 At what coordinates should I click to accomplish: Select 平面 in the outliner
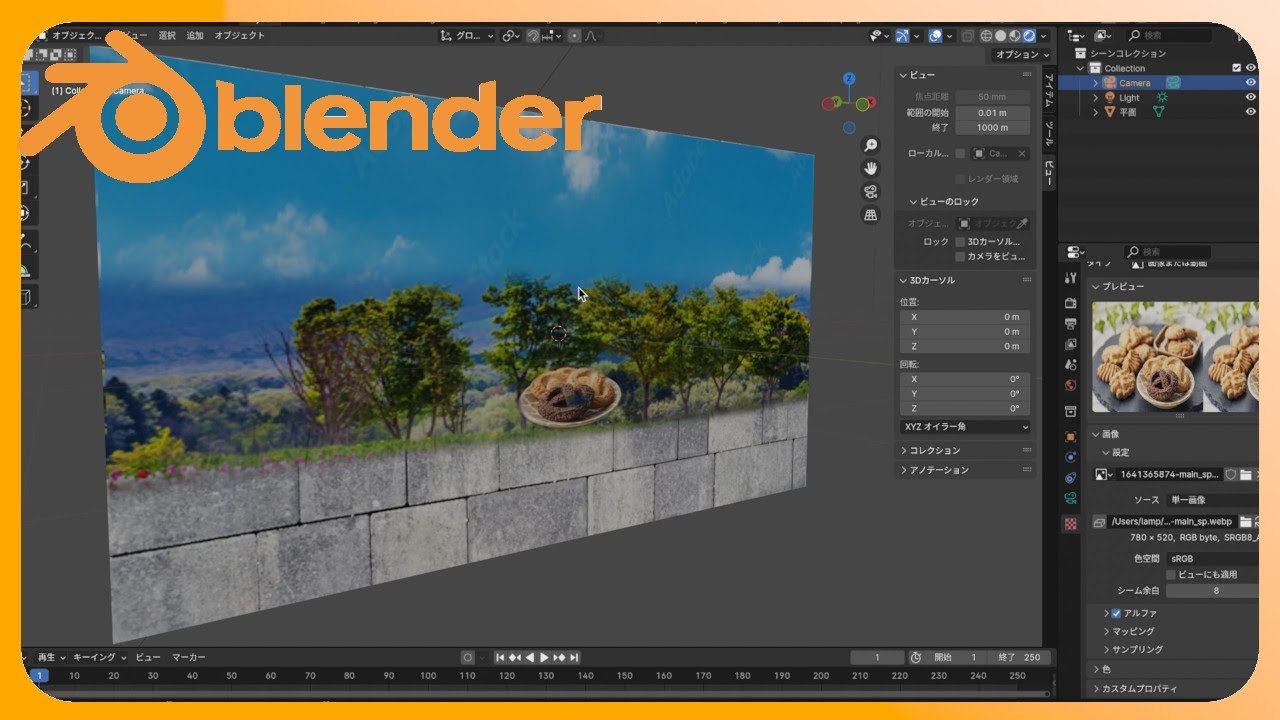(x=1128, y=112)
